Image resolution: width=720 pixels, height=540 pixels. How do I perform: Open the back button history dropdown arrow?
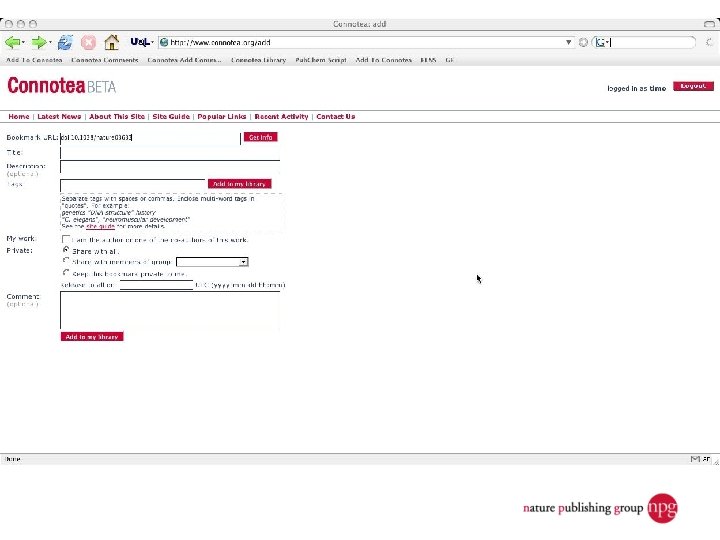pos(23,43)
